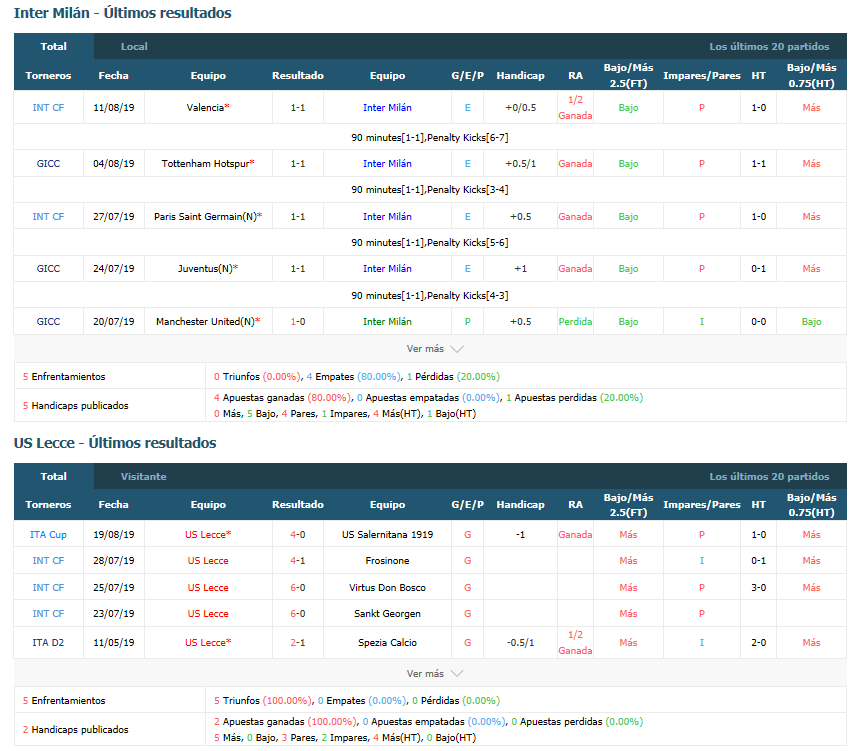Click 'Inter Milán - Últimos resultados' heading

[122, 13]
